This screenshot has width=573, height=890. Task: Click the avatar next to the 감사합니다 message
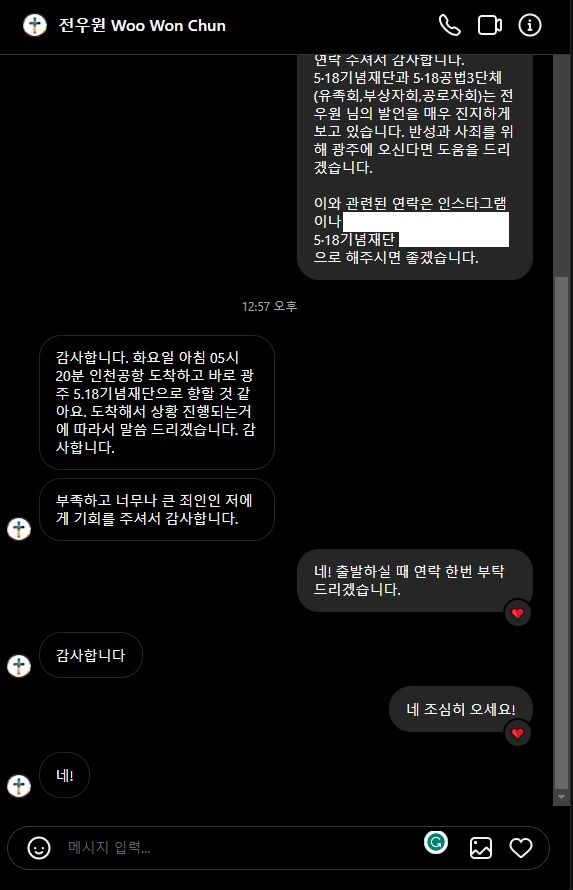19,665
